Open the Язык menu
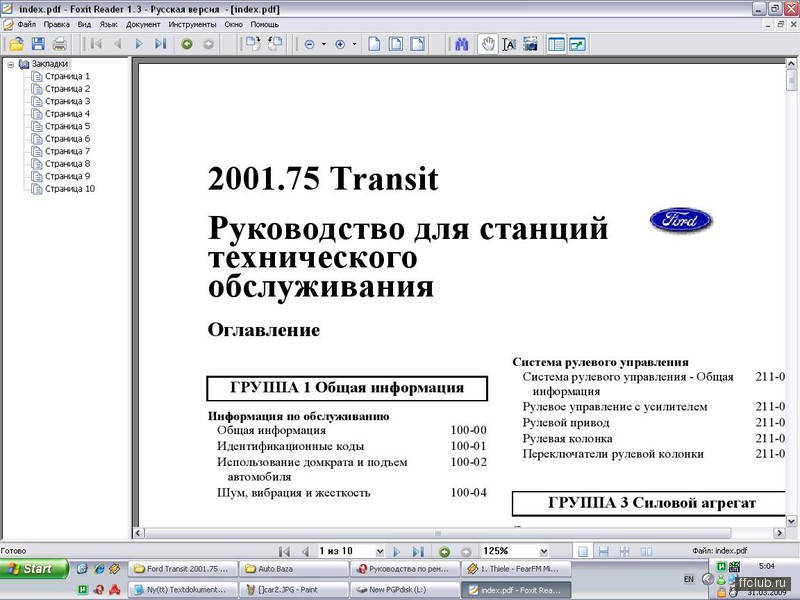Screen dimensions: 800x600 (x=108, y=24)
